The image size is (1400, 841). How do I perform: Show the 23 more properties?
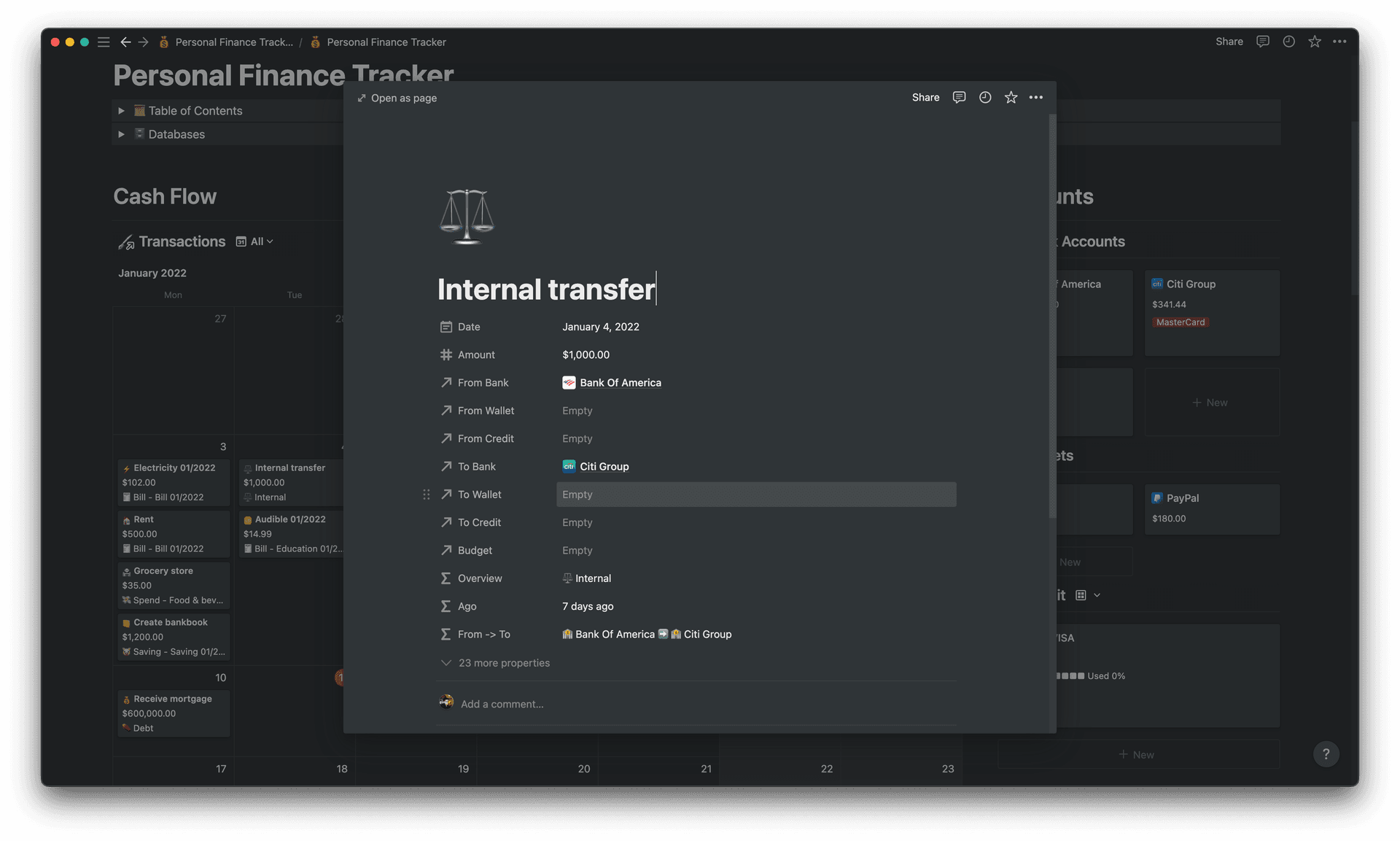pyautogui.click(x=503, y=663)
